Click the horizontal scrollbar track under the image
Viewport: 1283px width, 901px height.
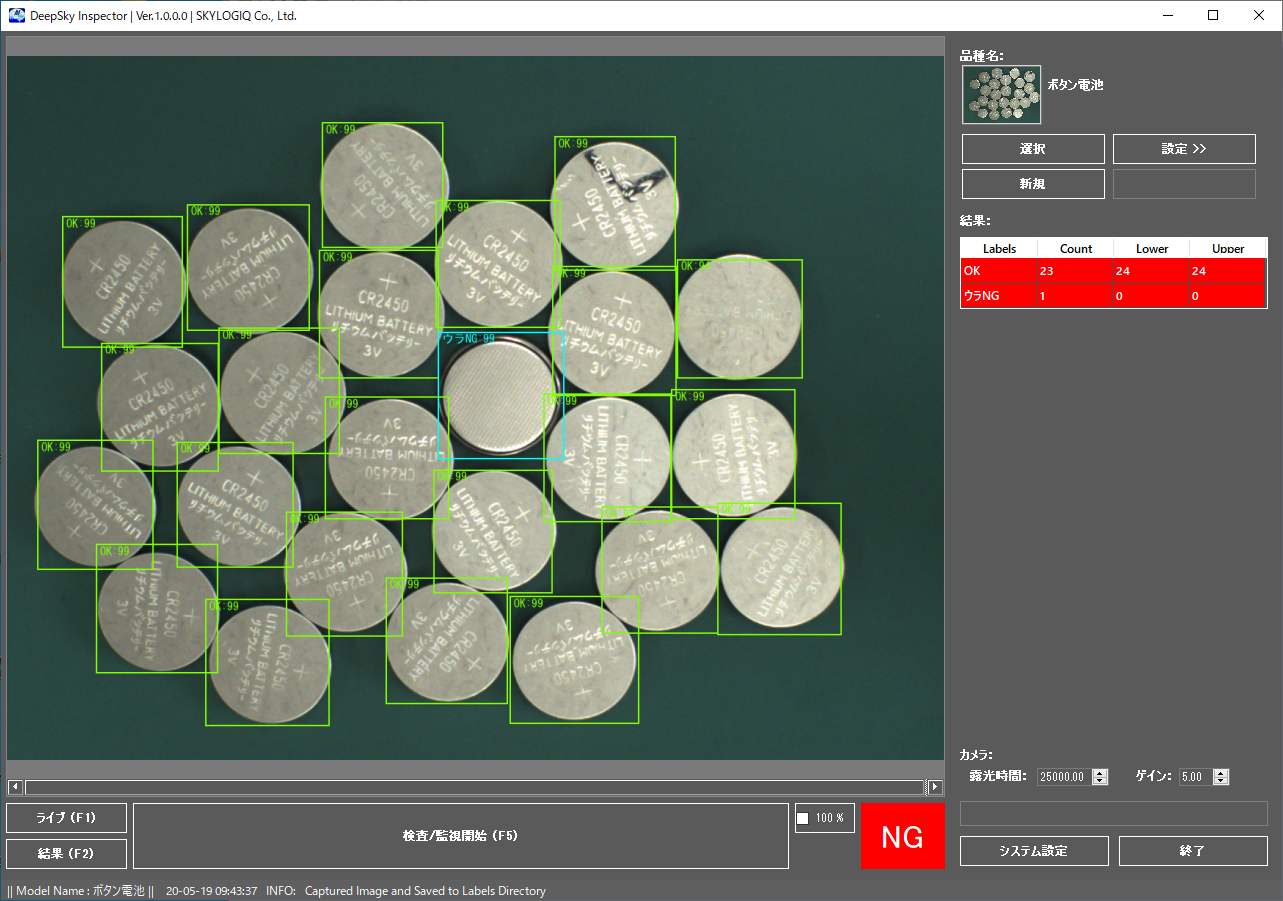(x=475, y=787)
